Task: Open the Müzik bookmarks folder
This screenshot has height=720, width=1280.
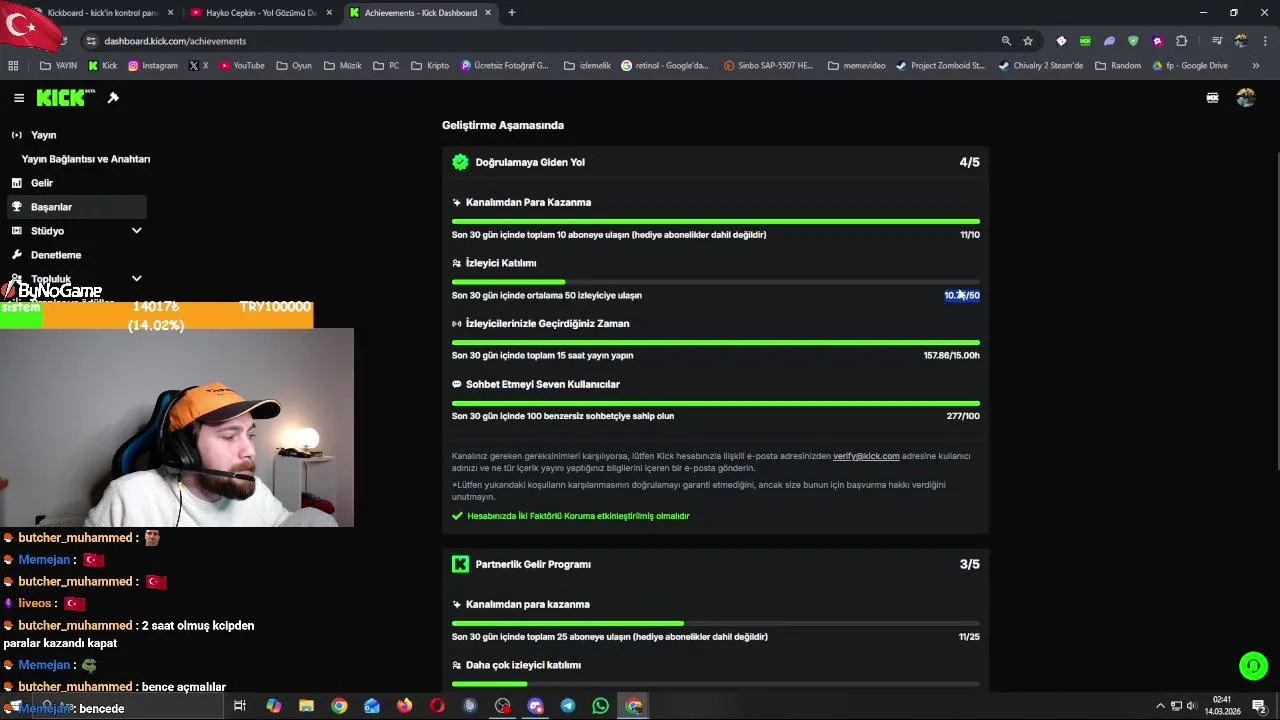Action: click(343, 66)
